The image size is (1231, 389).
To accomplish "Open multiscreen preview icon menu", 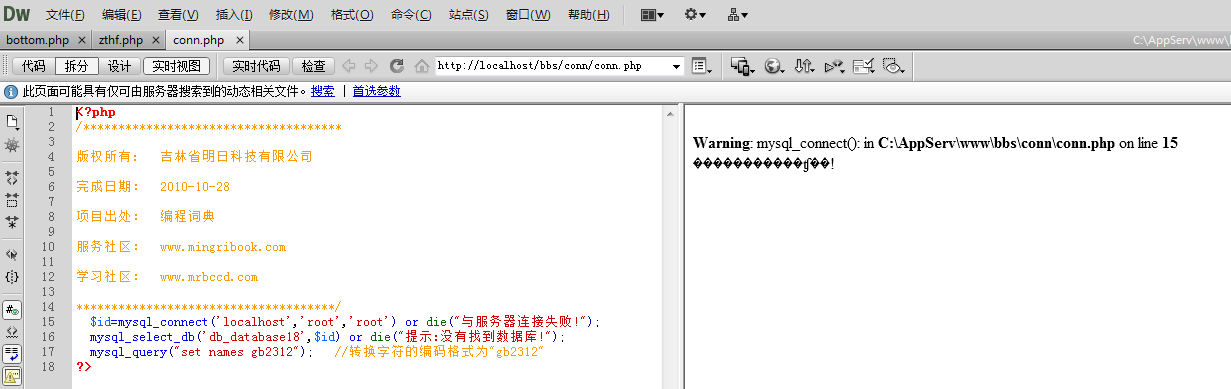I will 742,66.
